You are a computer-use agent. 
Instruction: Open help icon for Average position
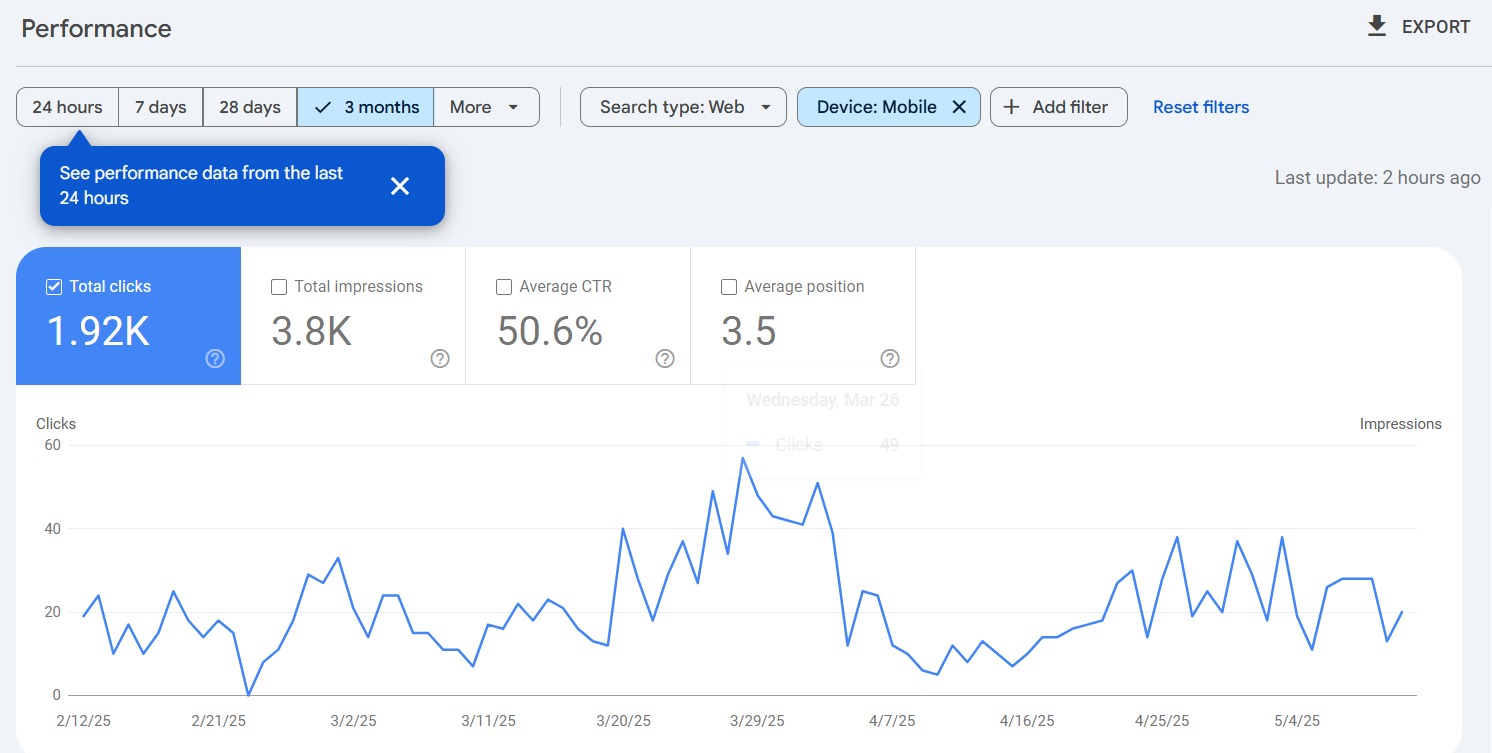coord(890,358)
